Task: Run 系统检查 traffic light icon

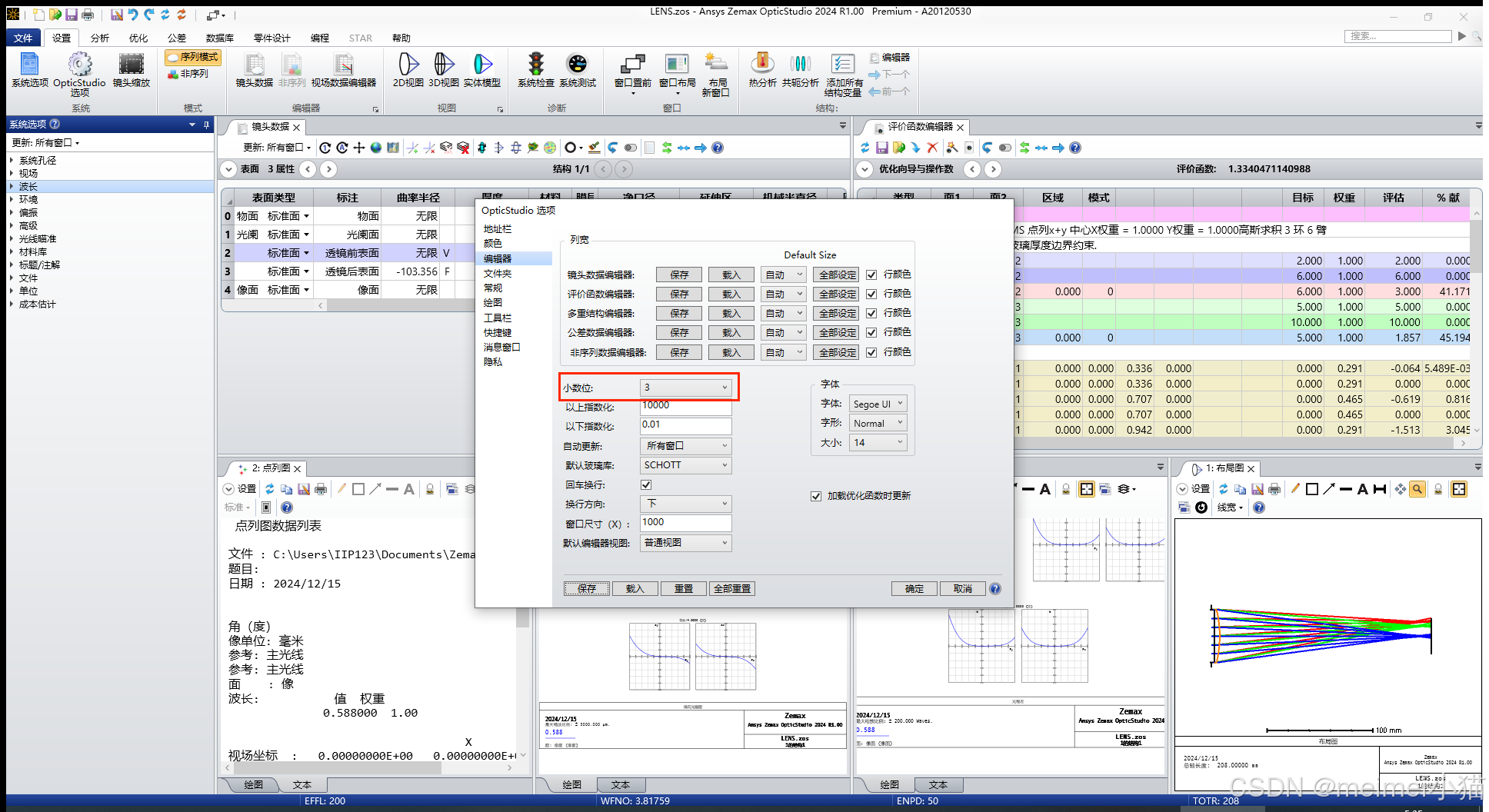Action: coord(536,70)
